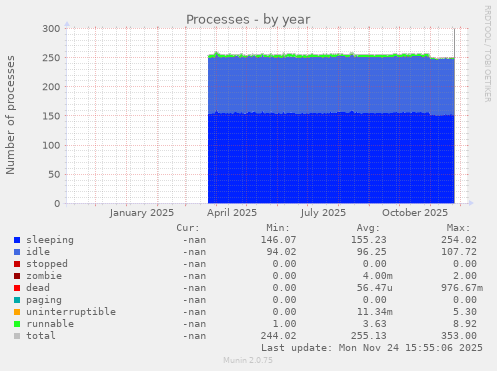Image resolution: width=497 pixels, height=371 pixels.
Task: Click the 'Number of processes' axis label
Action: (x=10, y=115)
